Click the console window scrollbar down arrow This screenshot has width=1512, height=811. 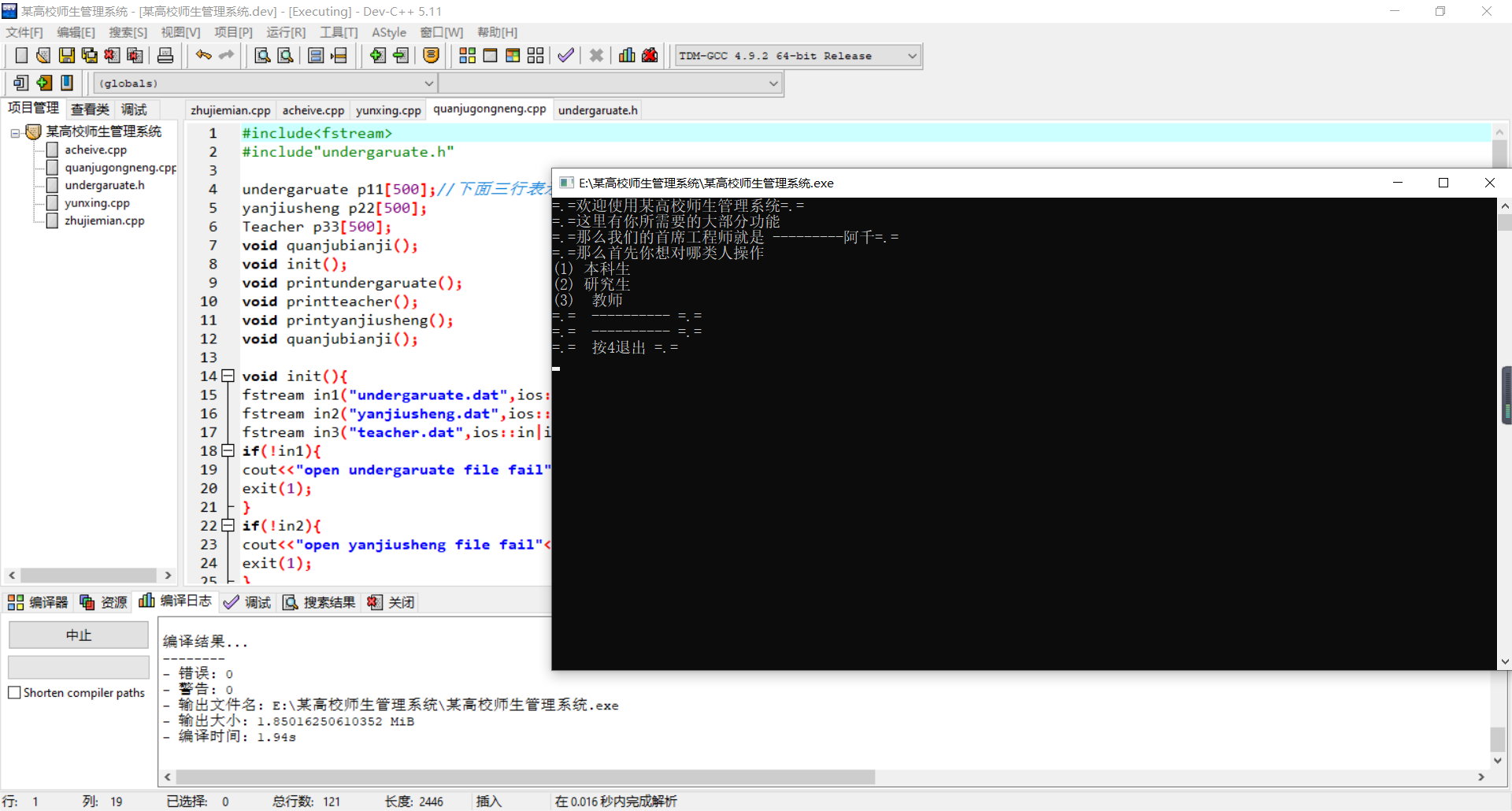click(x=1505, y=662)
